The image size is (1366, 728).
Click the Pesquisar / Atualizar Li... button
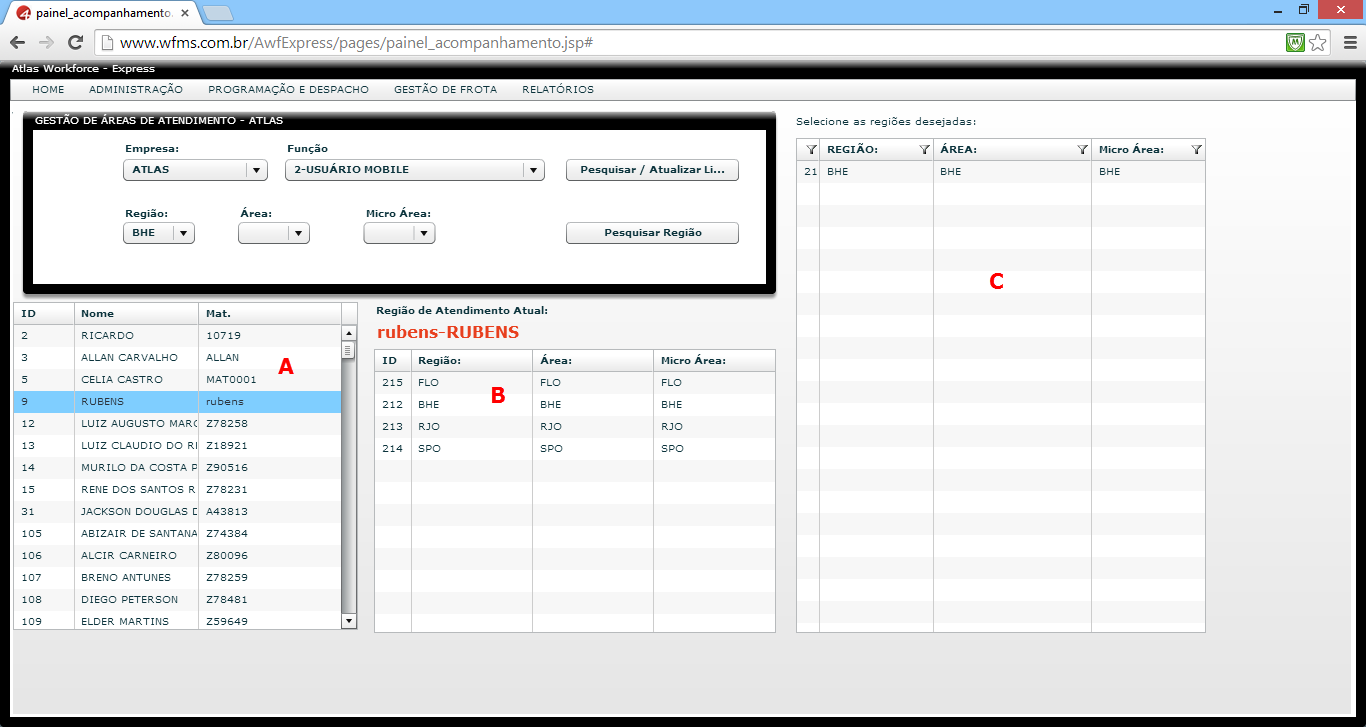coord(652,170)
